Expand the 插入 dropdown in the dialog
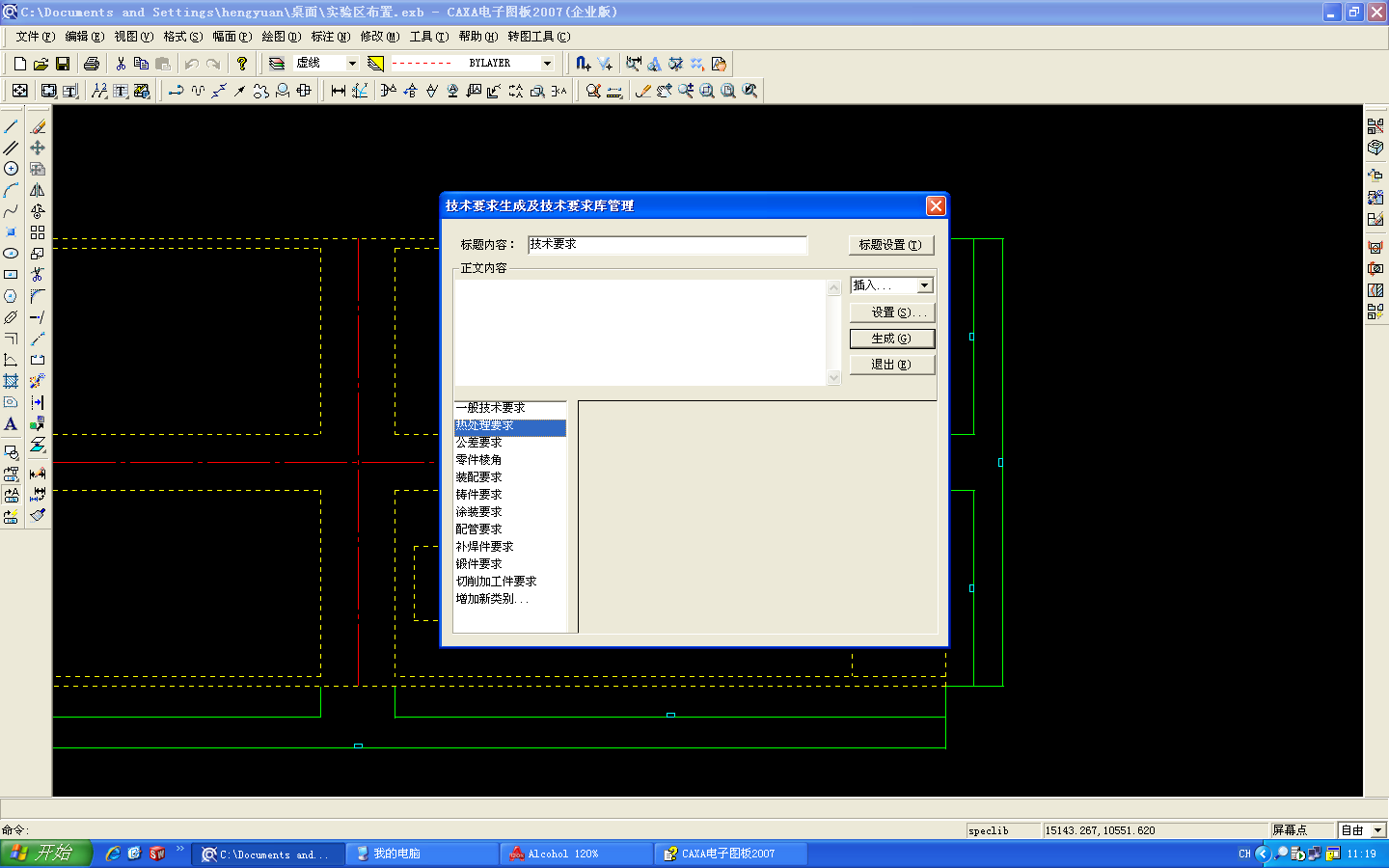1389x868 pixels. (924, 285)
